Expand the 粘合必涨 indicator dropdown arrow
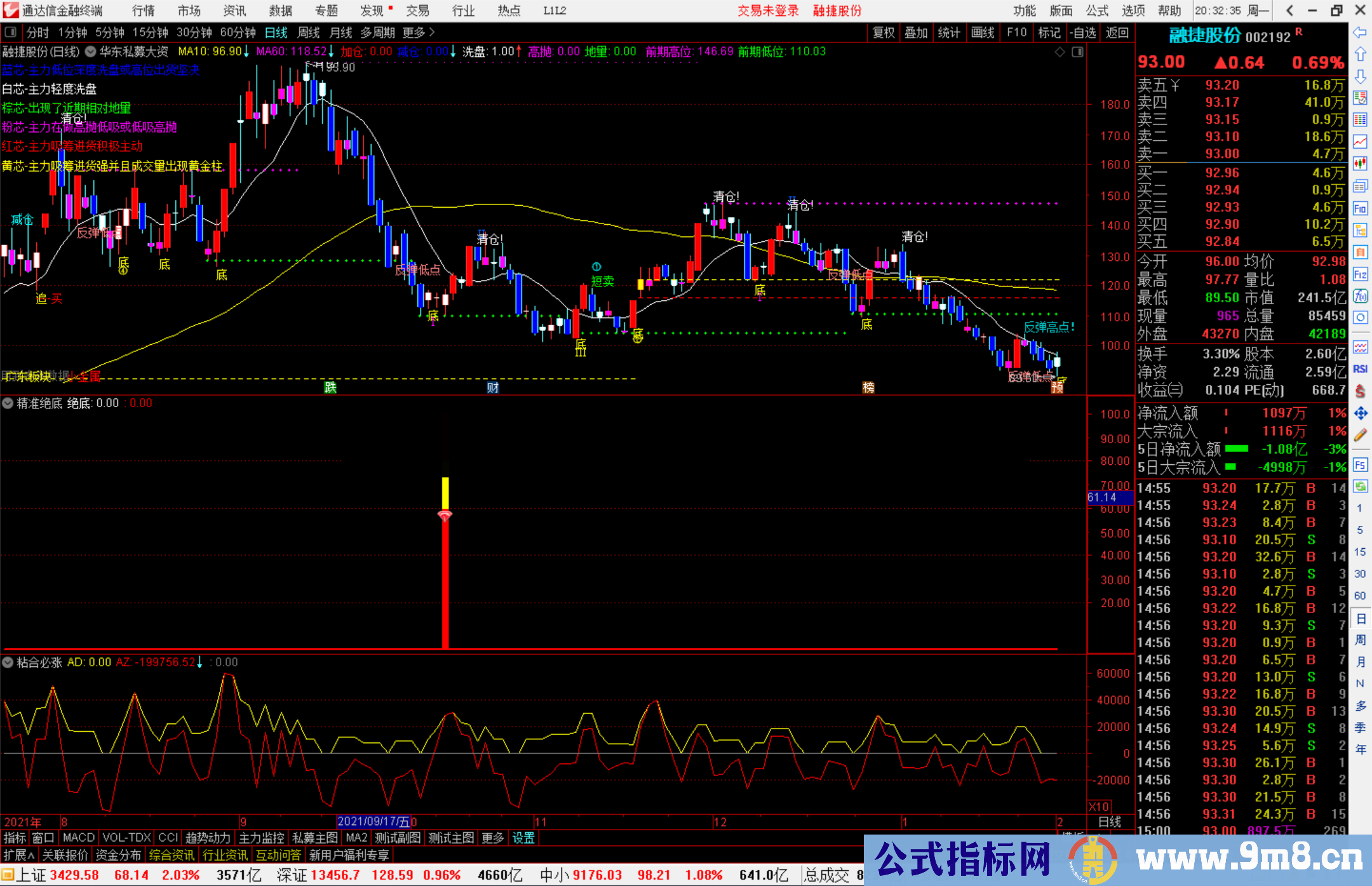The image size is (1372, 886). click(x=8, y=662)
